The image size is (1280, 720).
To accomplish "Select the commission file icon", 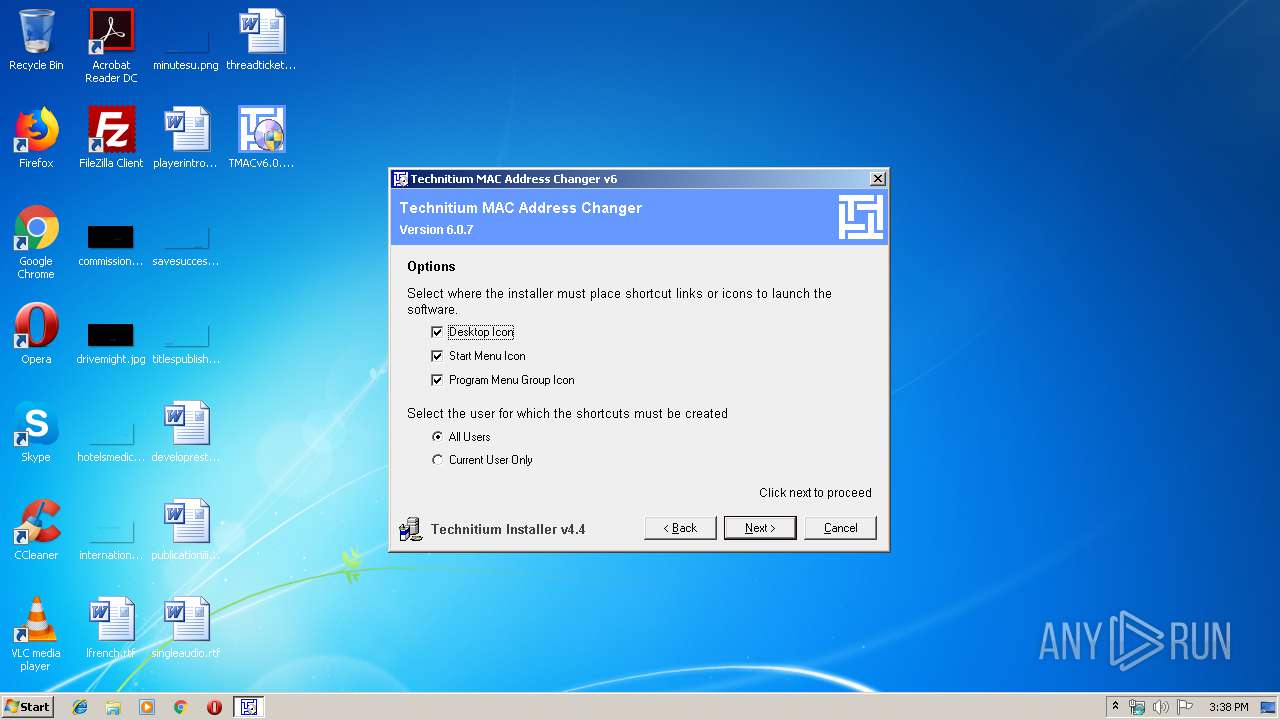I will pyautogui.click(x=111, y=243).
